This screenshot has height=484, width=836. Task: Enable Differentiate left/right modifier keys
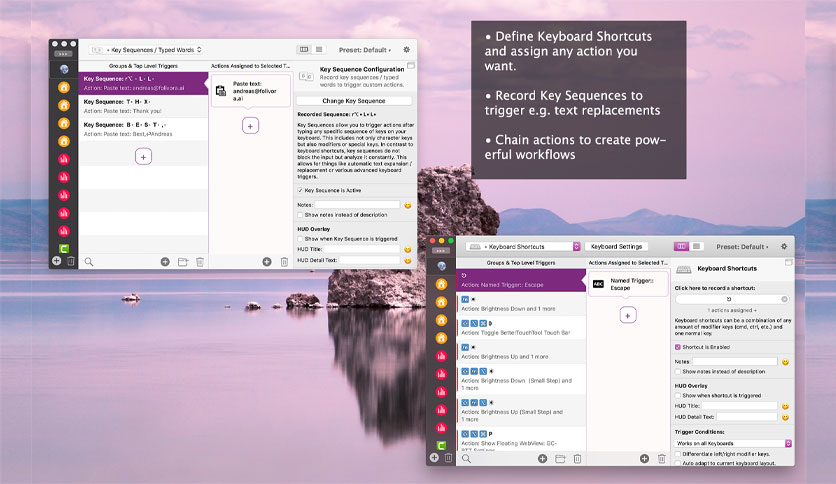(x=678, y=454)
